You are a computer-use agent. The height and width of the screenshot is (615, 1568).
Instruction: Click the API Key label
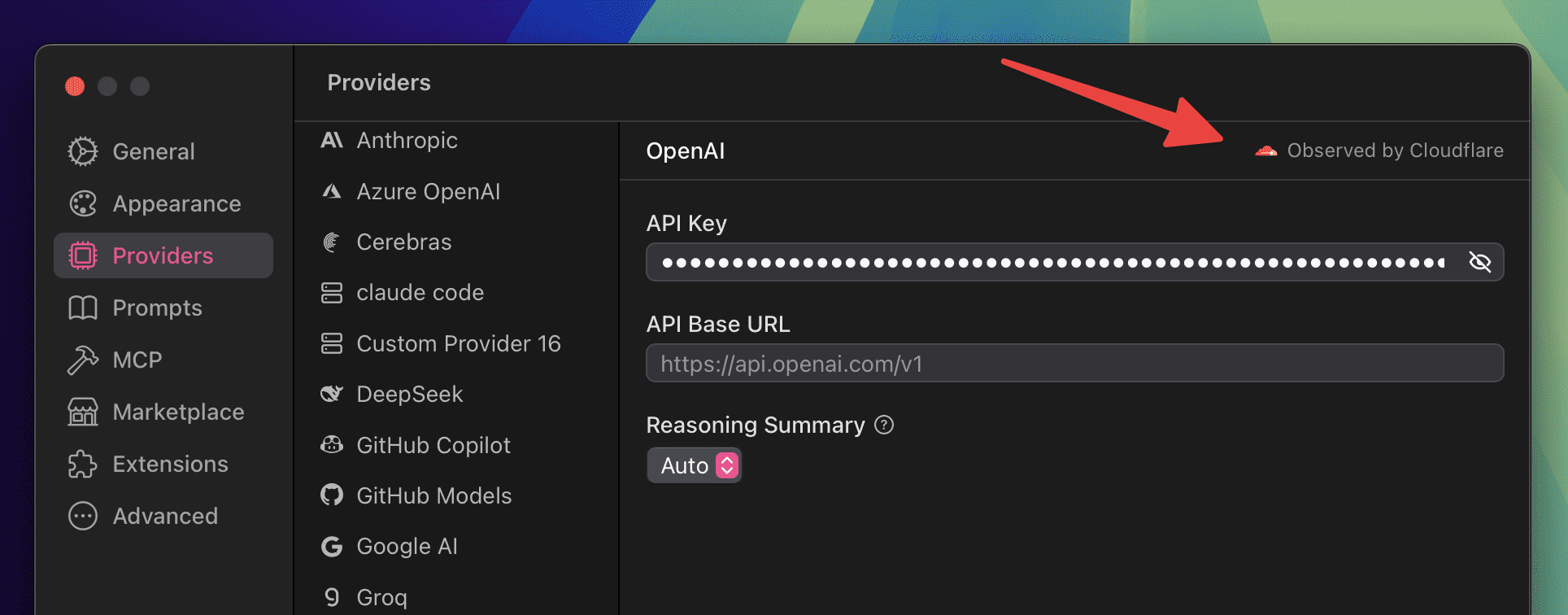(x=686, y=223)
